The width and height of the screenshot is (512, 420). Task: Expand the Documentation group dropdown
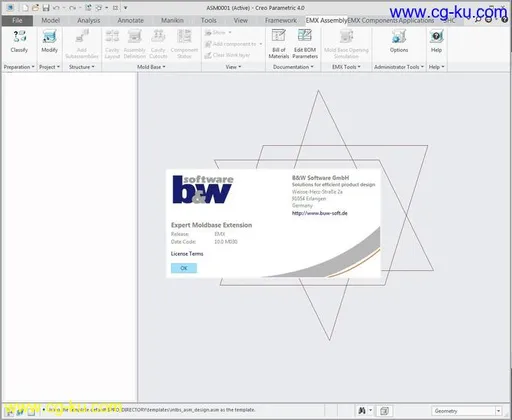[293, 67]
